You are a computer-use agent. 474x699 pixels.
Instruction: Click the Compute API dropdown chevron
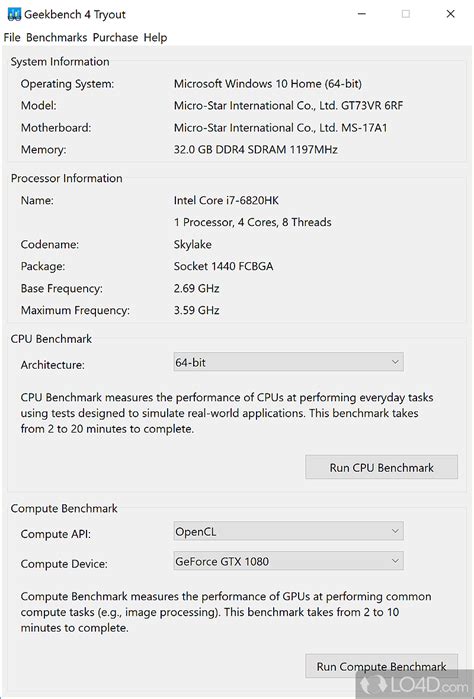(x=395, y=531)
